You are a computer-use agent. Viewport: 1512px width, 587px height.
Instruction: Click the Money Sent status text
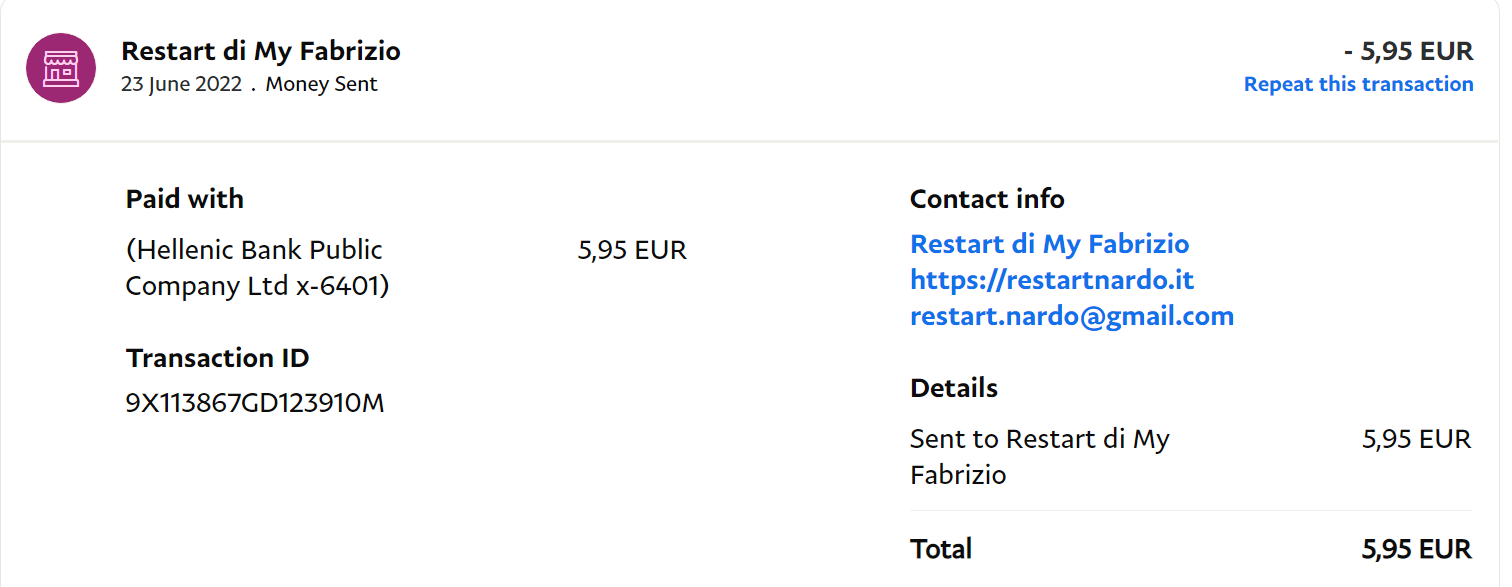tap(321, 84)
